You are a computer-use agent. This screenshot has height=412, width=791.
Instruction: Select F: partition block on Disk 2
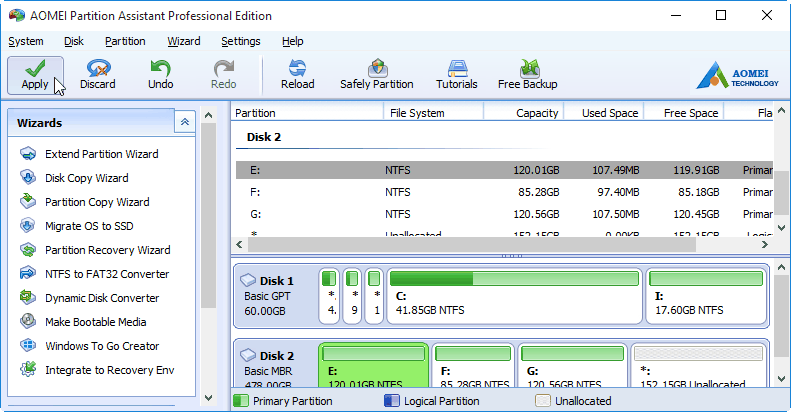473,365
